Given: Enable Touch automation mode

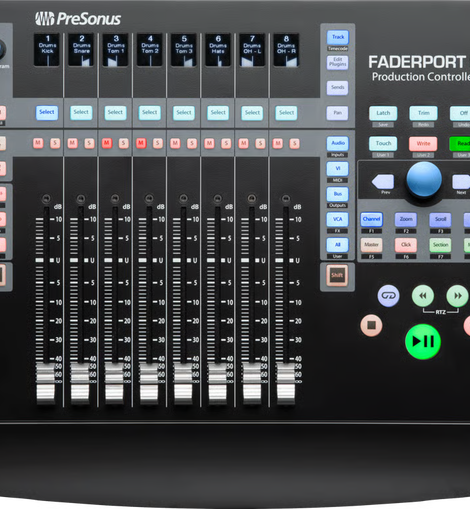Looking at the screenshot, I should point(383,144).
